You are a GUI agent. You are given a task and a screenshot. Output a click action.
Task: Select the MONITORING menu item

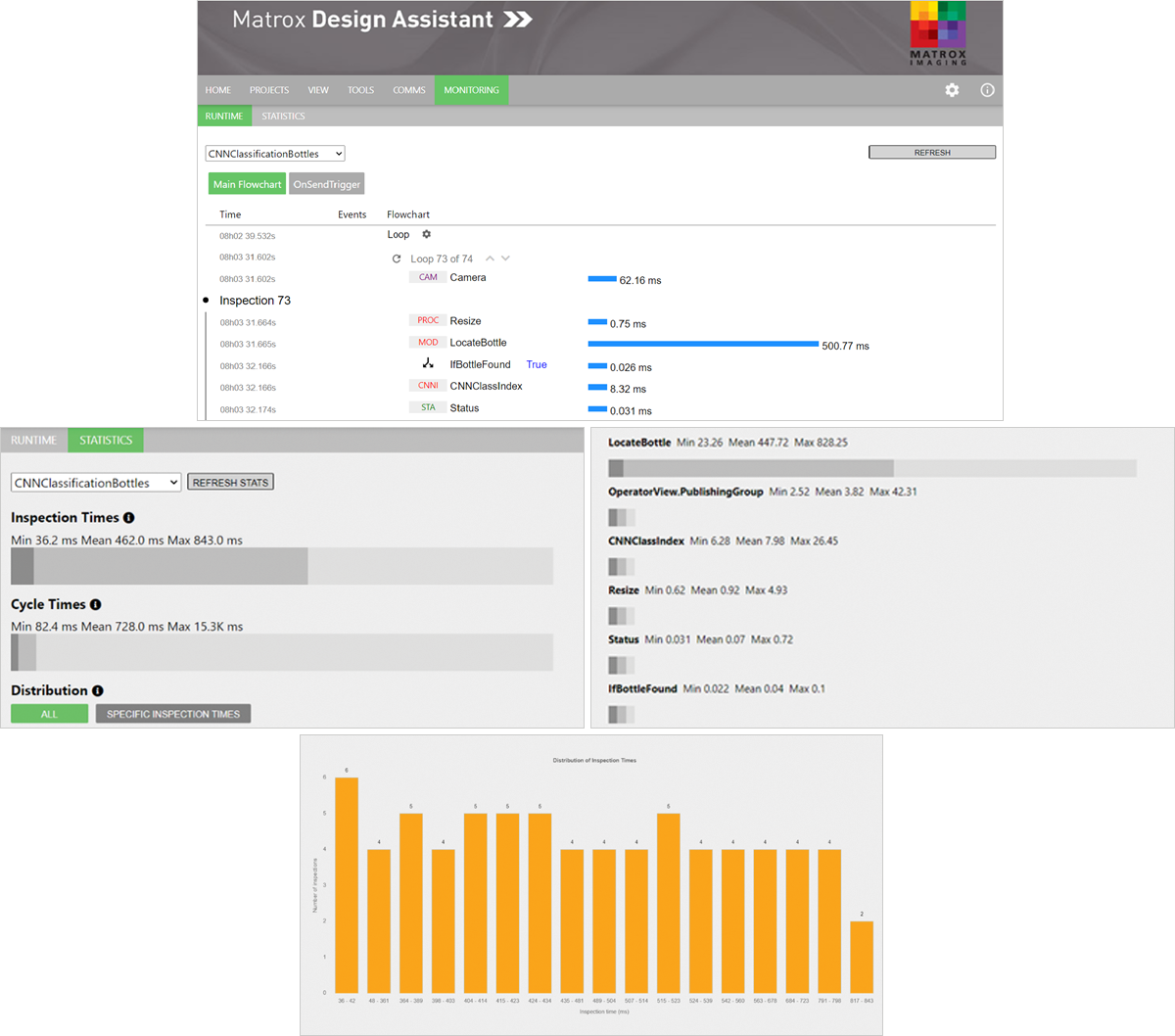[x=471, y=90]
